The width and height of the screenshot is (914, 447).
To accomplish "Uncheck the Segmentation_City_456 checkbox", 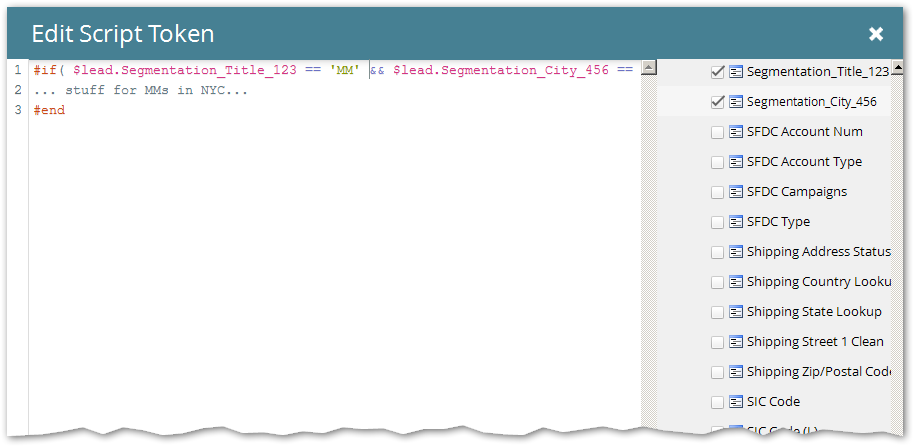I will pyautogui.click(x=717, y=102).
